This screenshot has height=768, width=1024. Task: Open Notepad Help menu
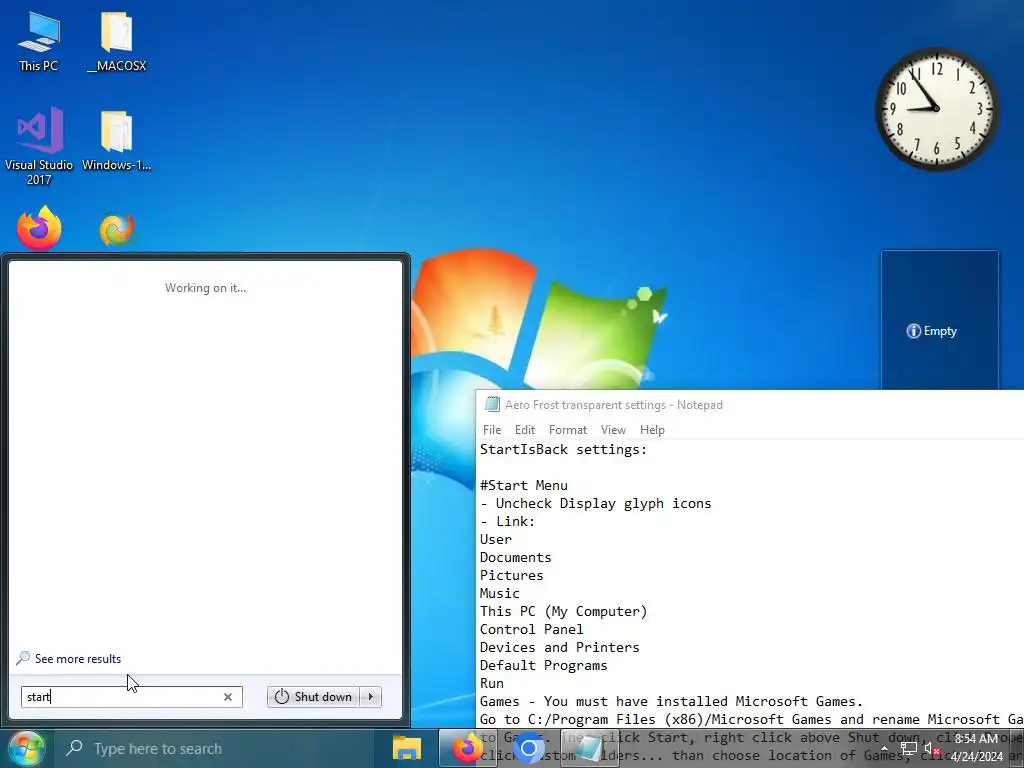652,430
